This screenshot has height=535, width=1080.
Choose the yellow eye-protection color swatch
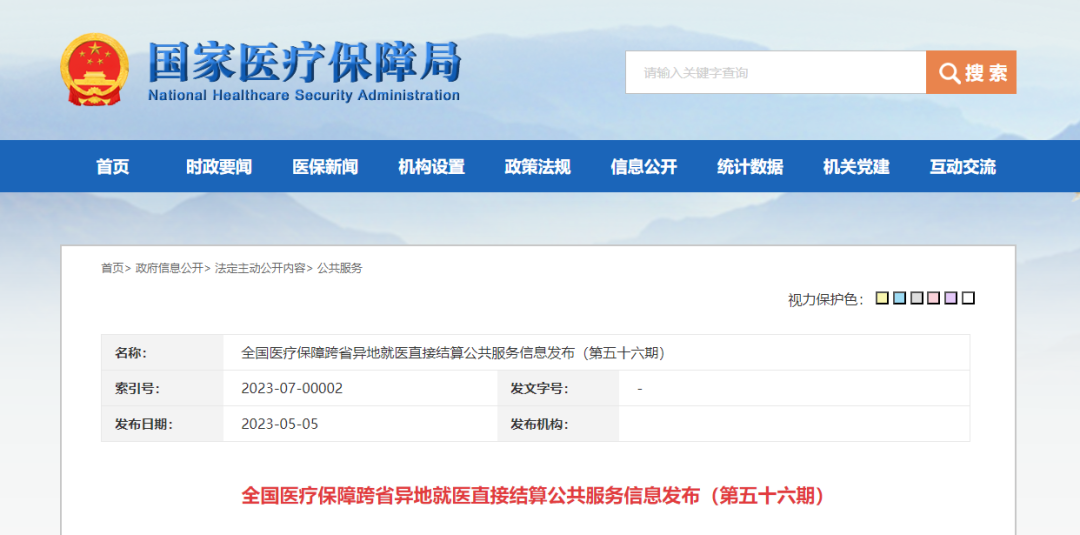click(882, 298)
